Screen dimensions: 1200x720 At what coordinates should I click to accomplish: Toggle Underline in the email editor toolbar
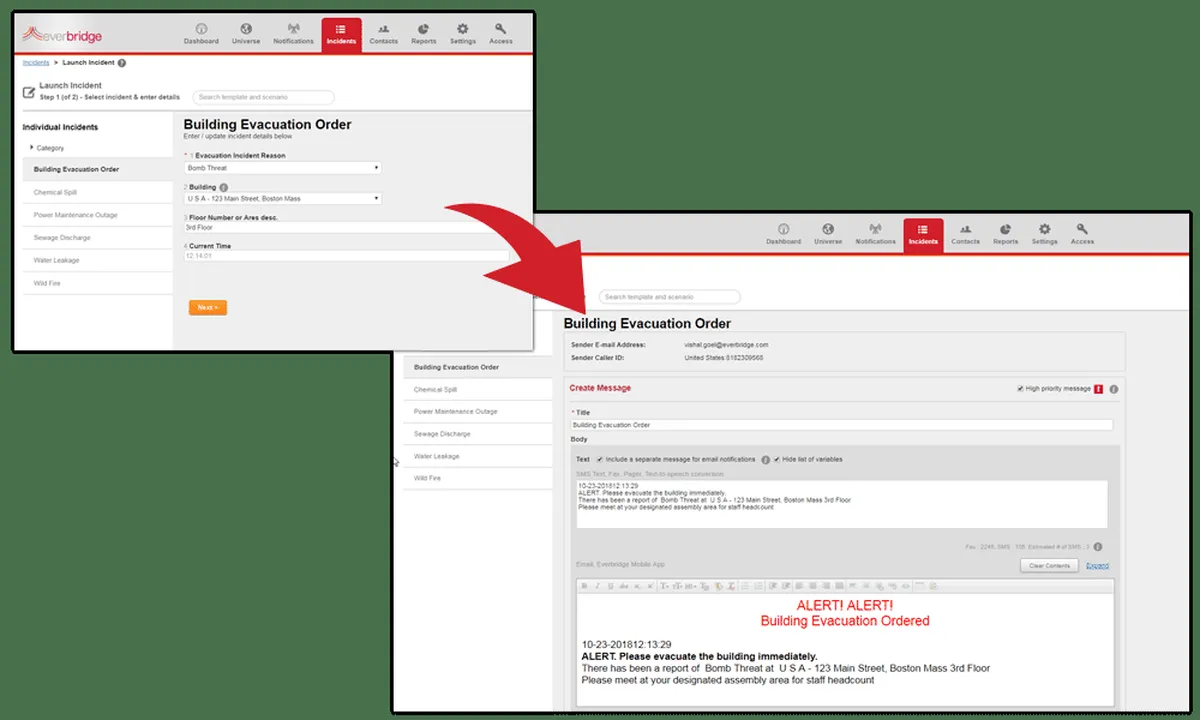point(609,586)
